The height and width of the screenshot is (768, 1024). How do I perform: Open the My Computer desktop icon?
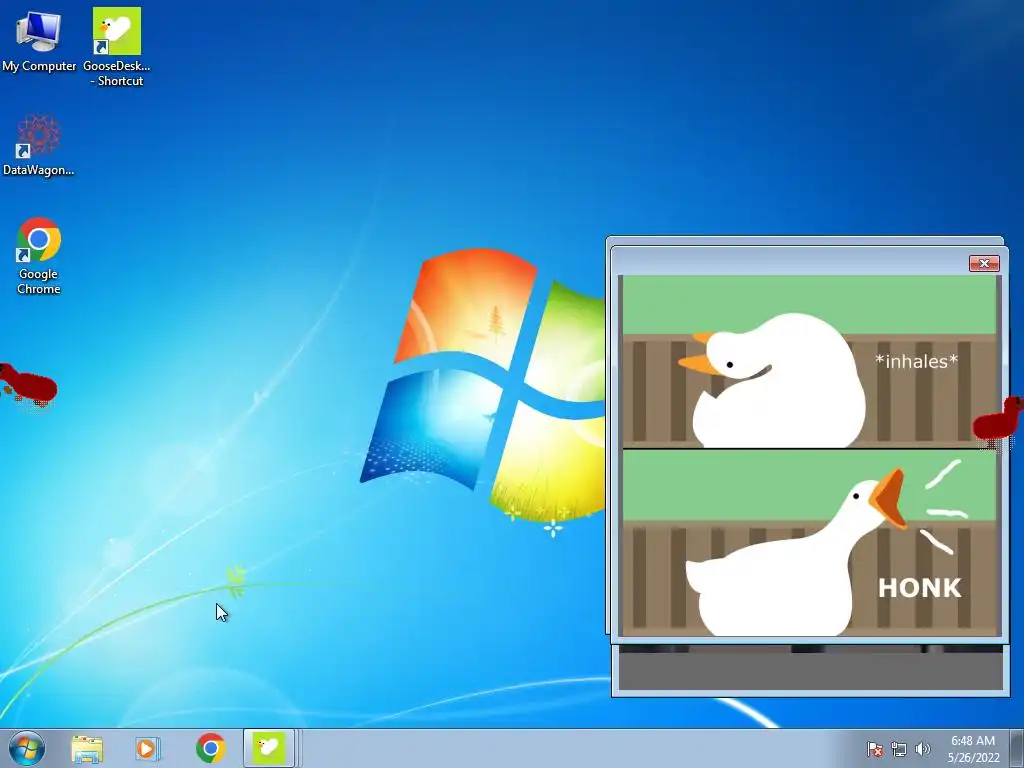pyautogui.click(x=39, y=41)
